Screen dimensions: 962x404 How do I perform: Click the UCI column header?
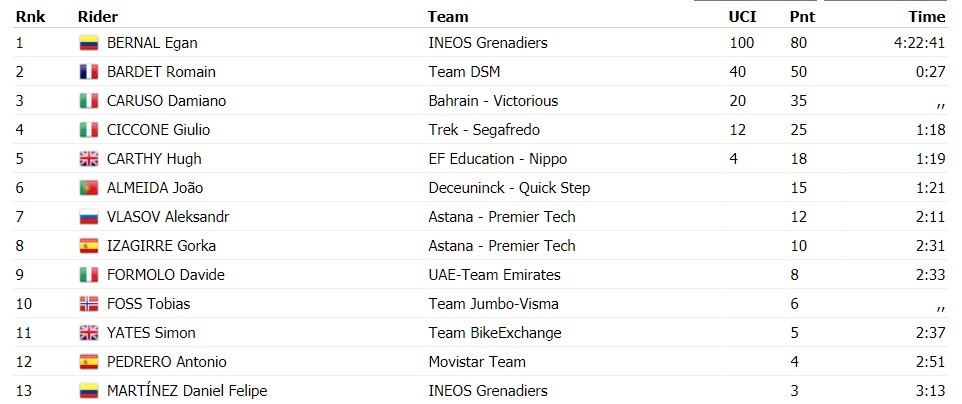(742, 17)
